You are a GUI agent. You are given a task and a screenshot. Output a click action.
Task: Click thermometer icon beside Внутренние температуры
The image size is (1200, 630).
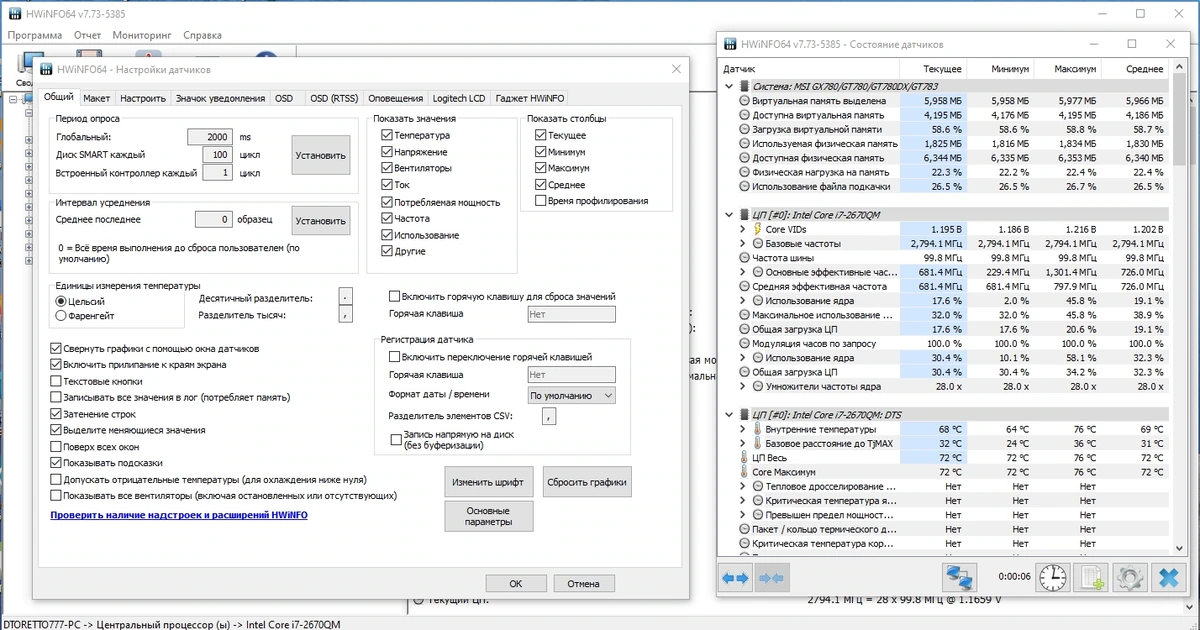point(757,429)
